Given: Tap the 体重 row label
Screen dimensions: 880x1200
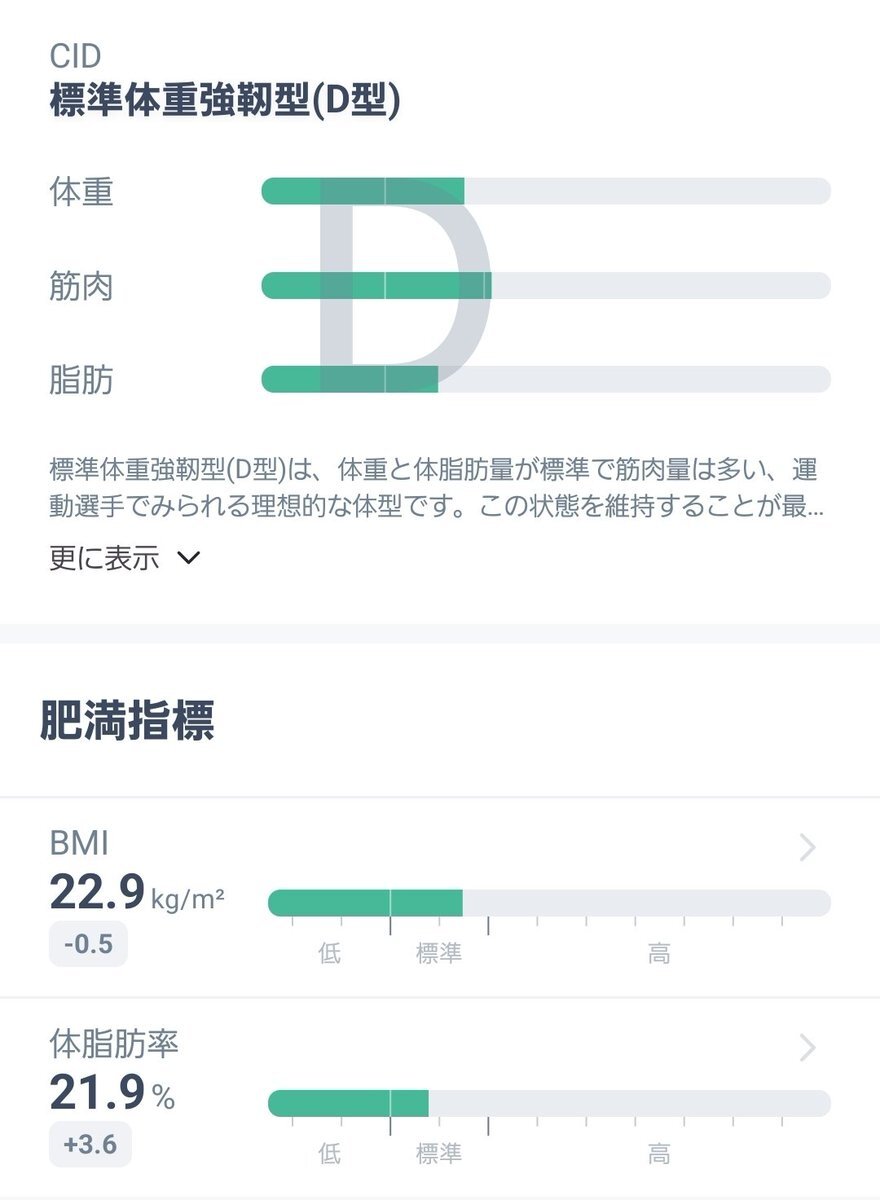Looking at the screenshot, I should [x=81, y=191].
